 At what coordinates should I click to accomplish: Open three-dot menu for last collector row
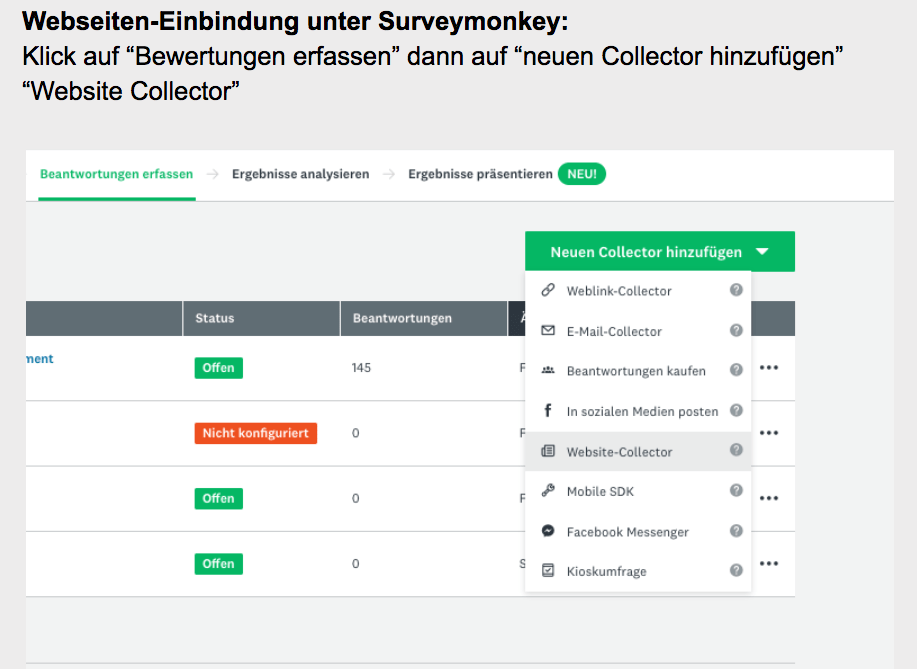tap(768, 564)
